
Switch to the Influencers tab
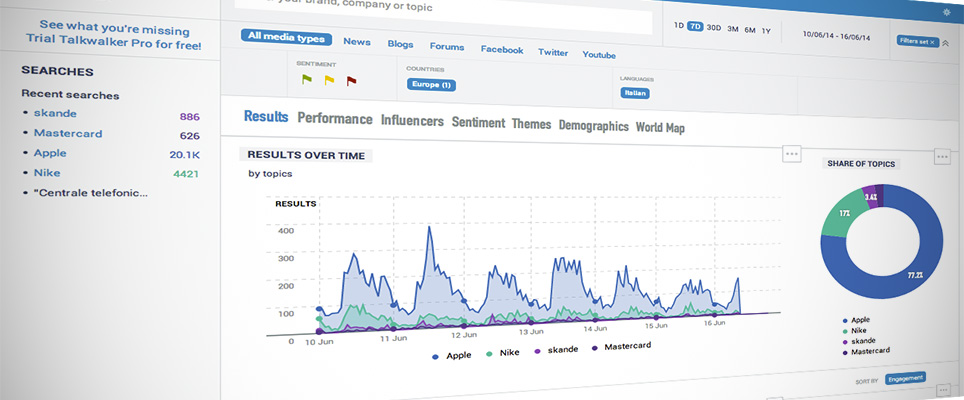pos(412,120)
